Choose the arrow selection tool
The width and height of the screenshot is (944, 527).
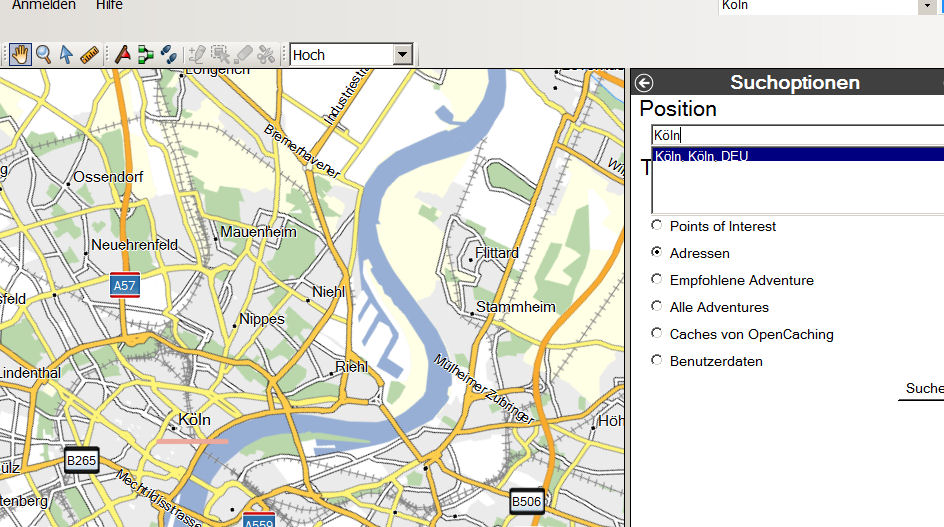(66, 54)
